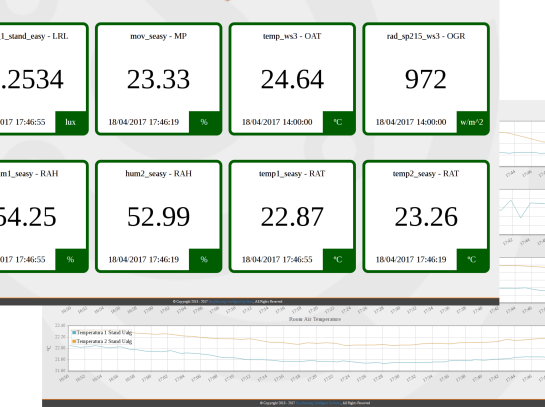This screenshot has width=545, height=407.
Task: Click the 21.60 y-axis label on chart
Action: point(60,371)
